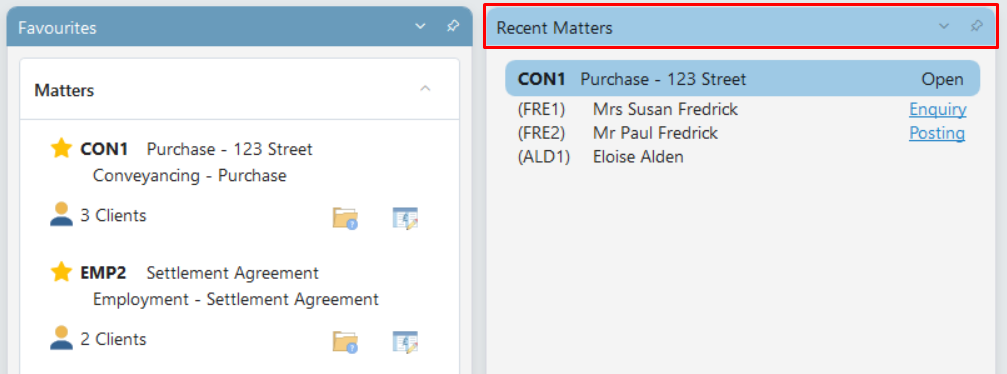Image resolution: width=1007 pixels, height=374 pixels.
Task: Open the Posting link
Action: (937, 133)
